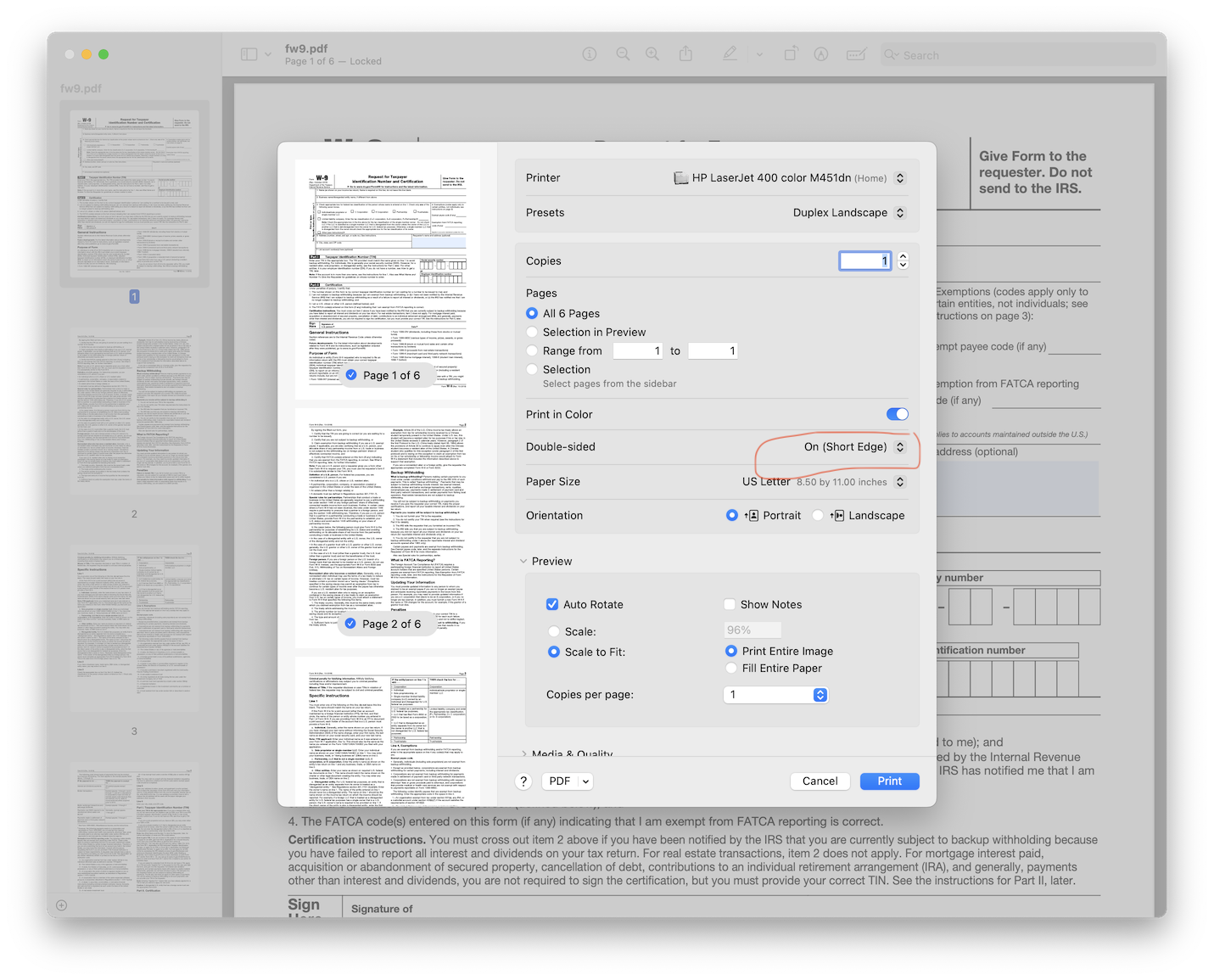Click the Form Filling toolbar icon
Screen dimensions: 1214x980
856,54
